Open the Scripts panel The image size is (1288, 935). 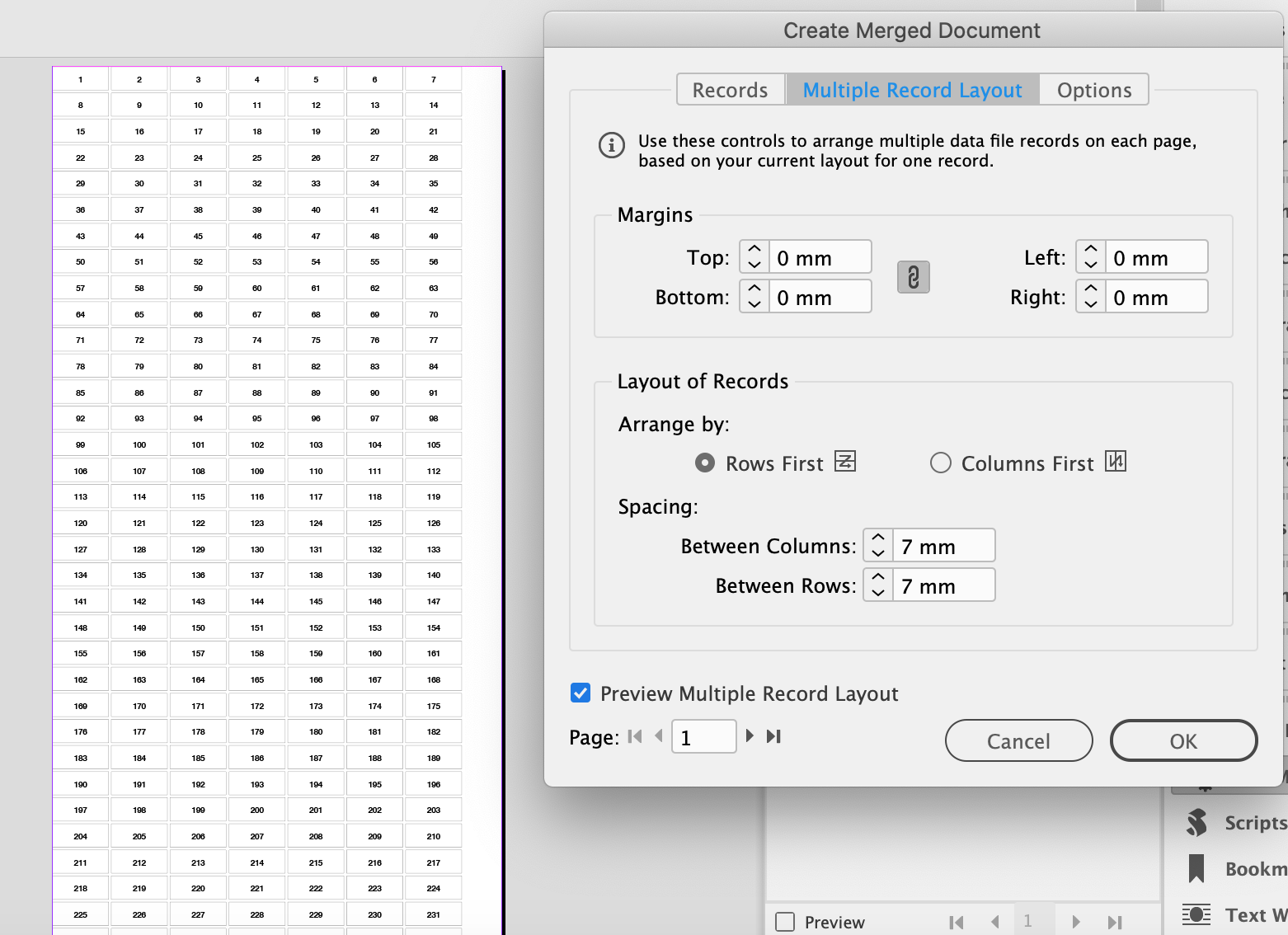(x=1234, y=822)
